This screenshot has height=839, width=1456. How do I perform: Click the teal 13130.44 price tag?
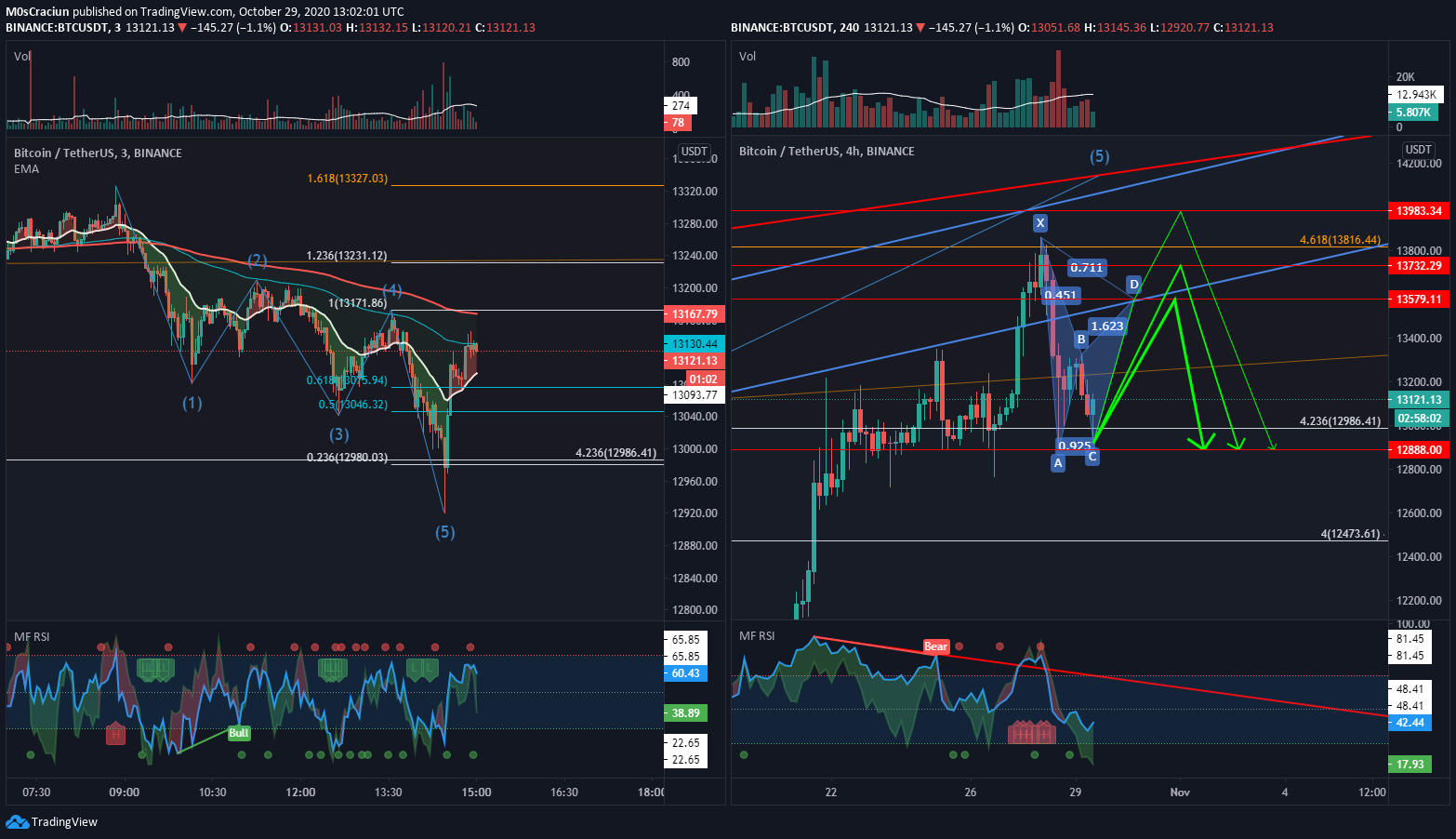[695, 344]
